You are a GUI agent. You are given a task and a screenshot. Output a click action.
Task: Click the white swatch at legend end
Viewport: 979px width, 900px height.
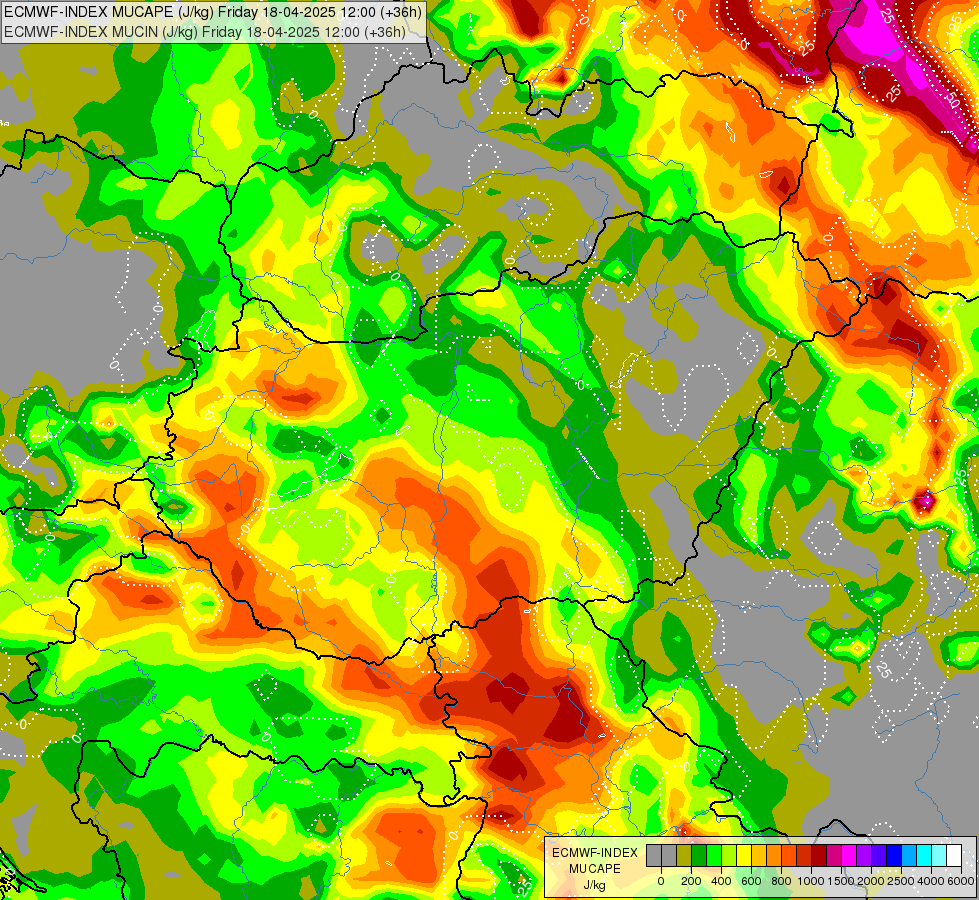point(955,856)
